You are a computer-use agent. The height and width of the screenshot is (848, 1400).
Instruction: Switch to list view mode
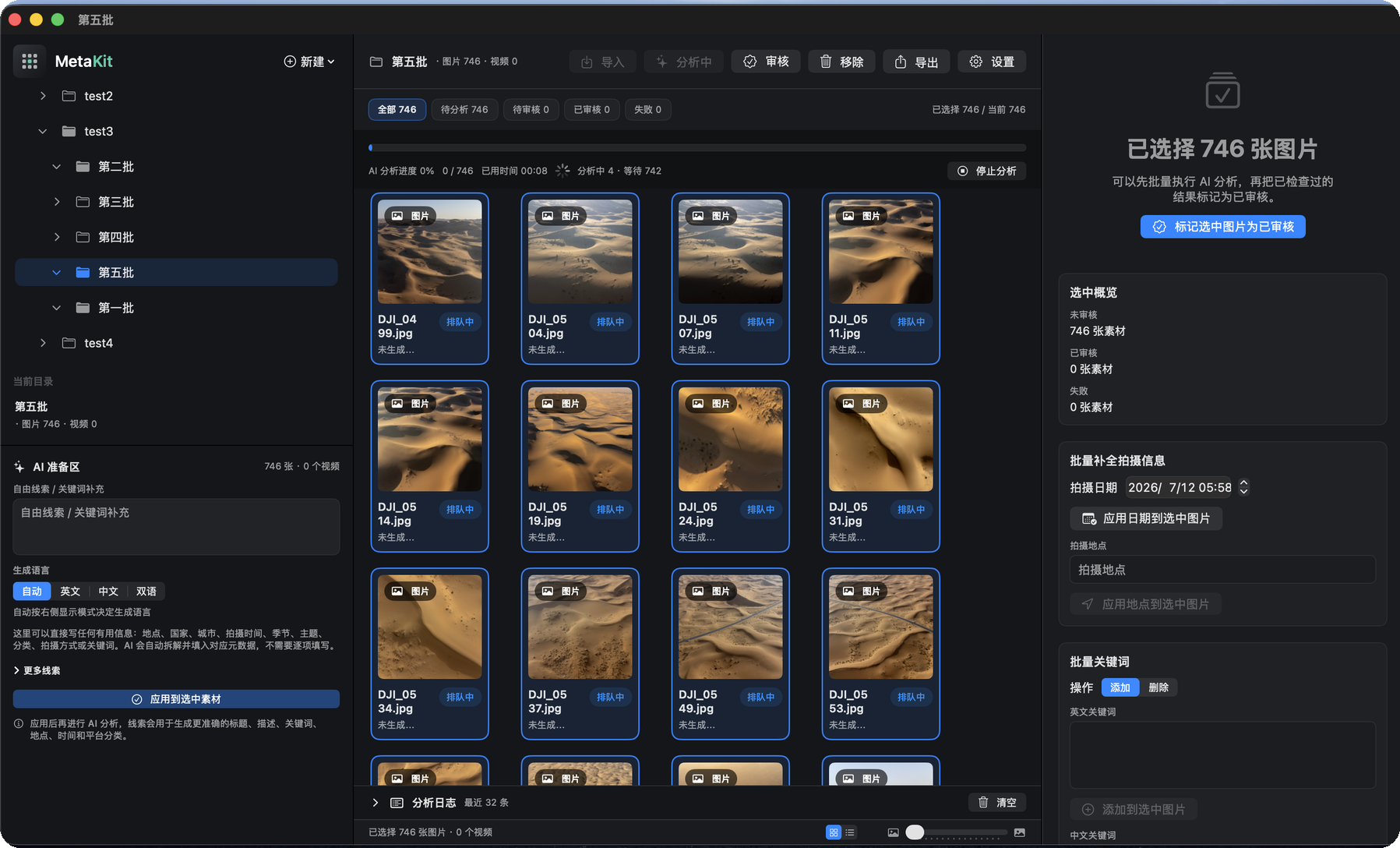pyautogui.click(x=850, y=832)
